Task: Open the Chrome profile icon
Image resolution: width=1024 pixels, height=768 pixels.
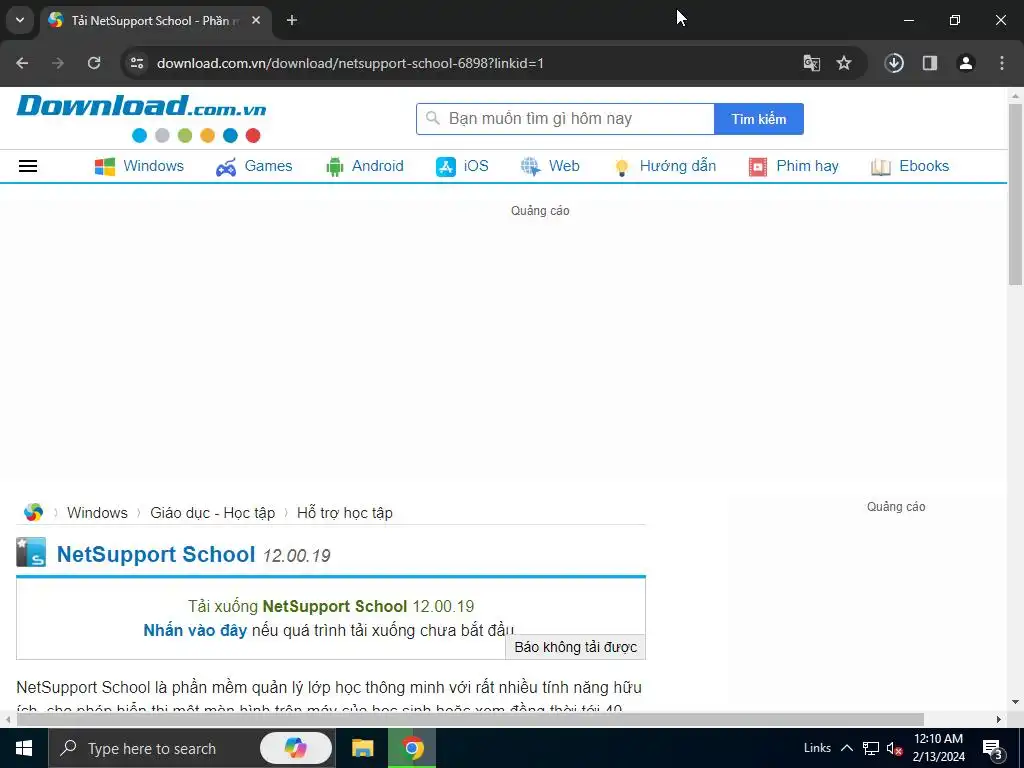Action: pos(966,63)
